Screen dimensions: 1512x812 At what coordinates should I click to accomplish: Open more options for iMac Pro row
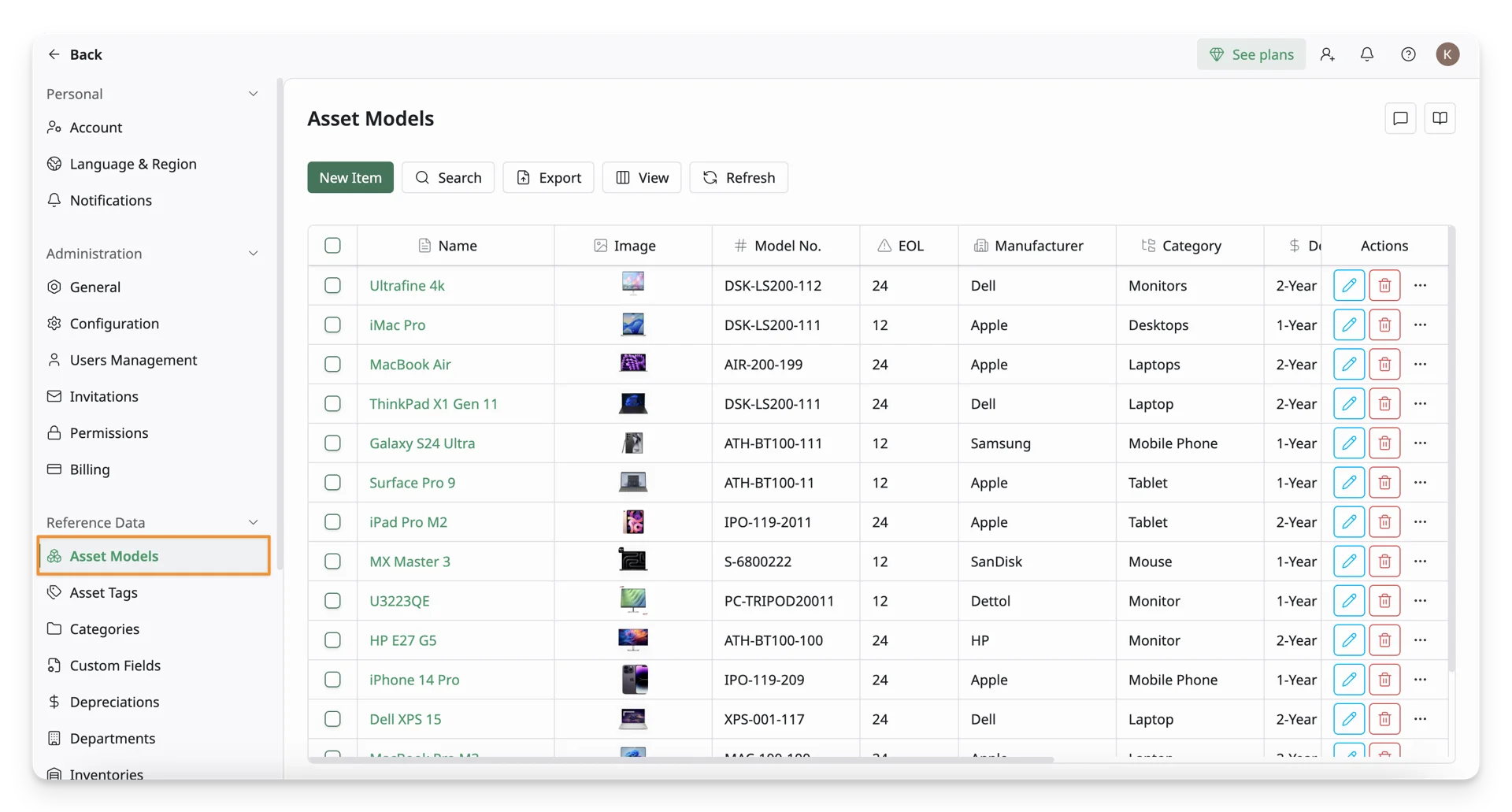click(1421, 324)
